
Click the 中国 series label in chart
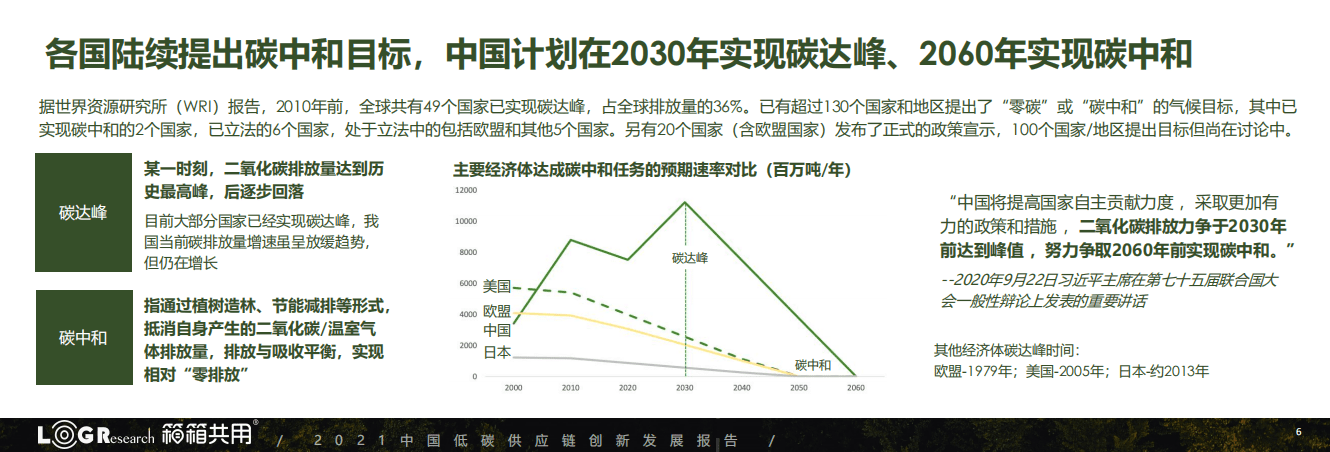pyautogui.click(x=497, y=330)
